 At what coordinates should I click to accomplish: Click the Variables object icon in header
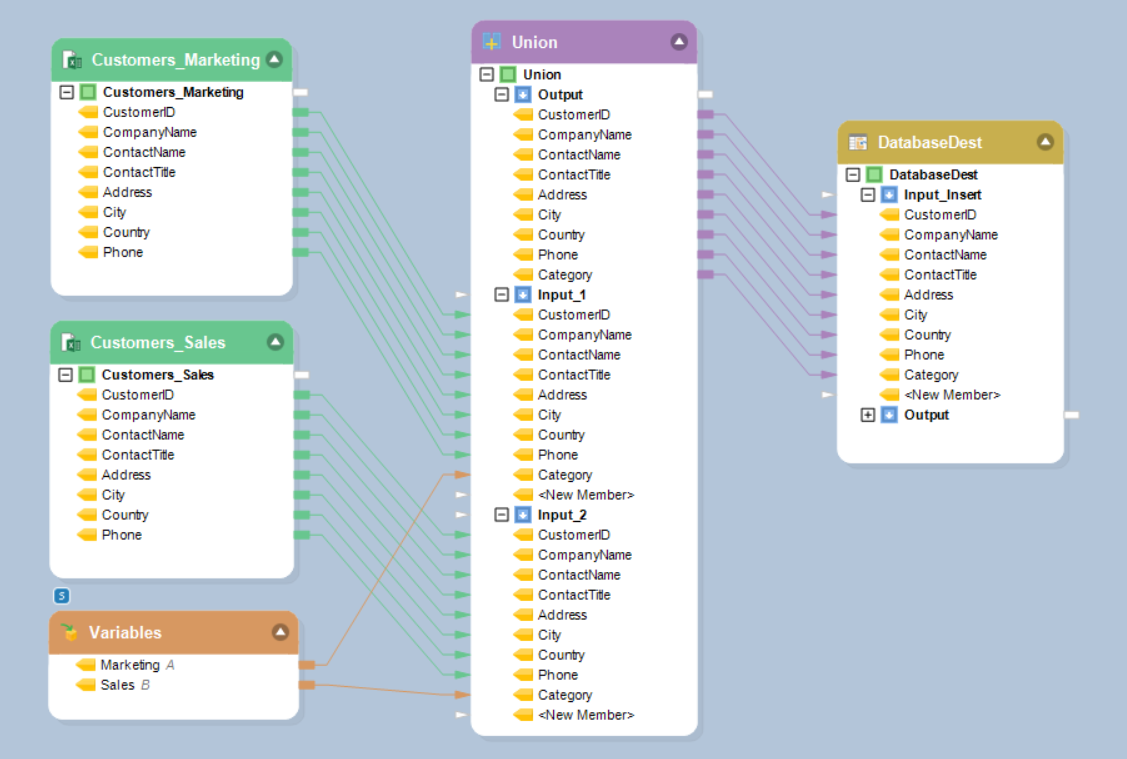pos(69,633)
